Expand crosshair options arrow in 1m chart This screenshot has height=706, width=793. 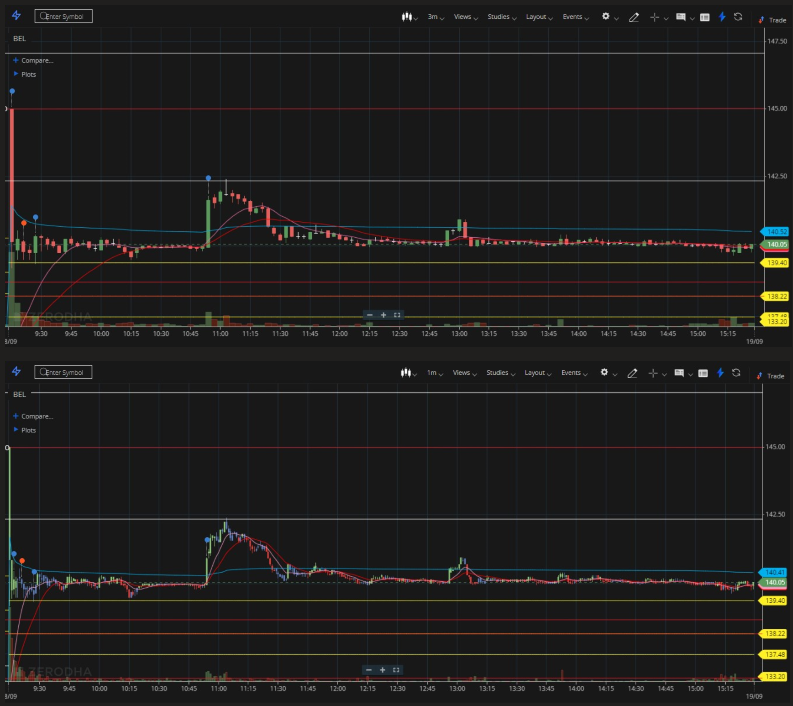pos(665,374)
